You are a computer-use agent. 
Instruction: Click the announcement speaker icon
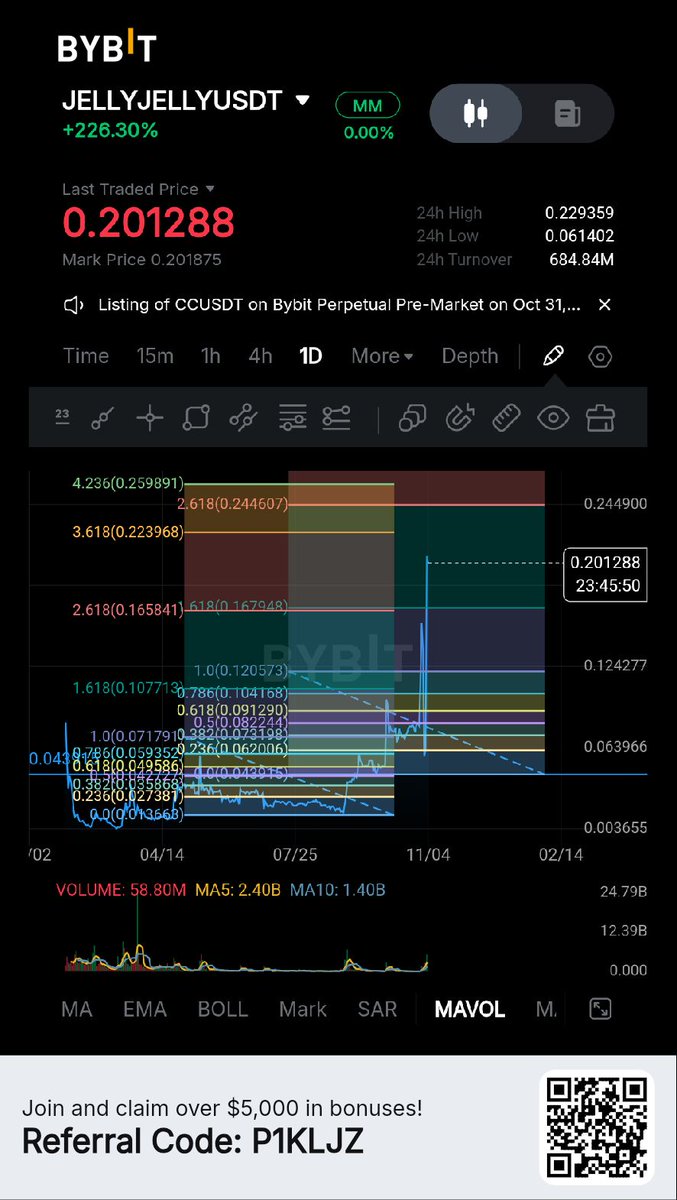[x=74, y=305]
